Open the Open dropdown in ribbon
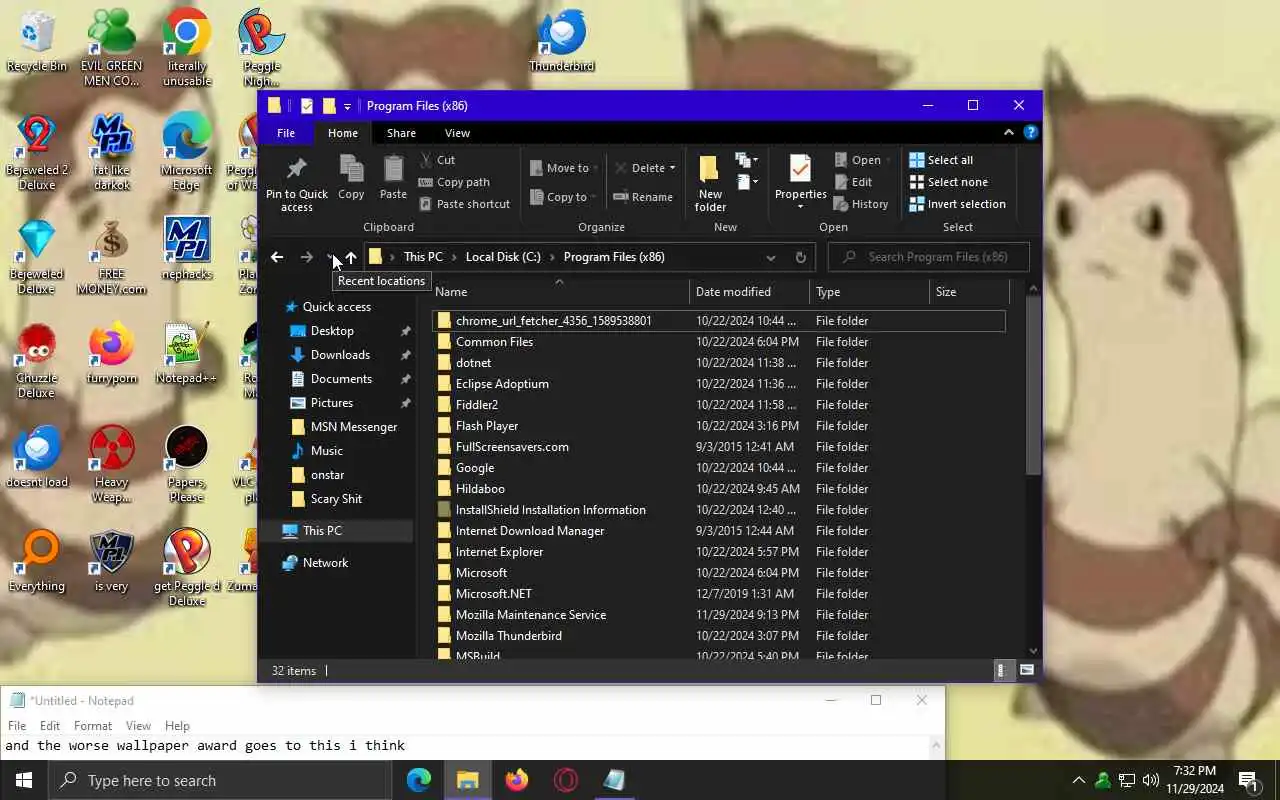Viewport: 1280px width, 800px height. [x=863, y=160]
